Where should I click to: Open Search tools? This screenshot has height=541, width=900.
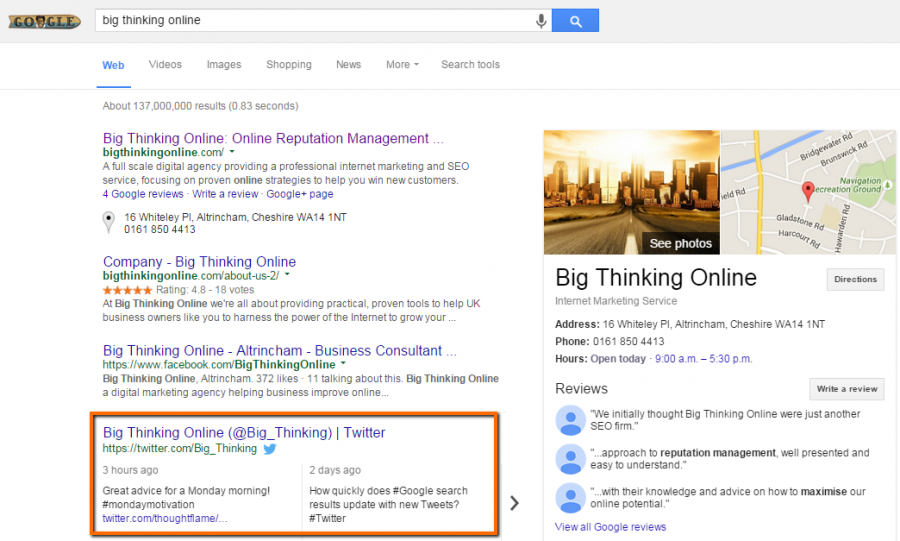pyautogui.click(x=470, y=65)
